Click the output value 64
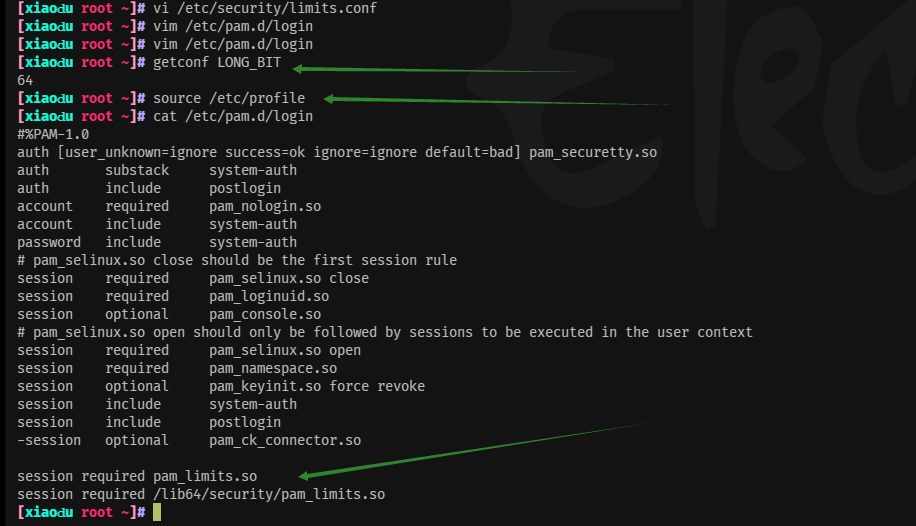 click(25, 80)
